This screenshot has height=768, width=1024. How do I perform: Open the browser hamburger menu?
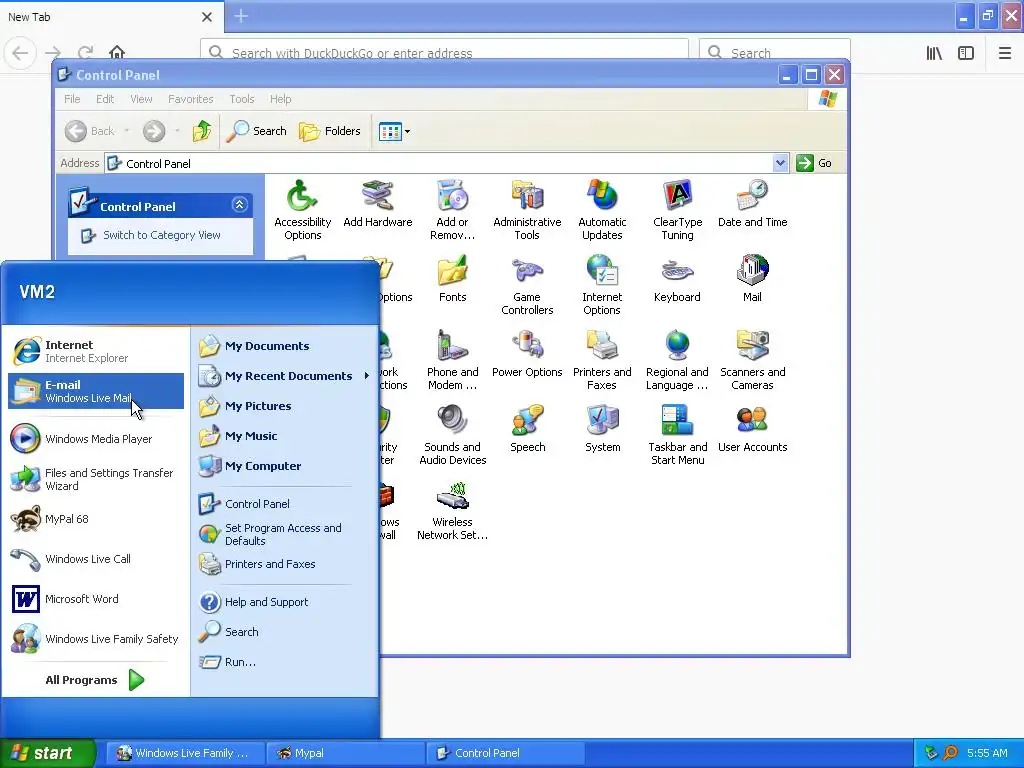click(x=1004, y=53)
